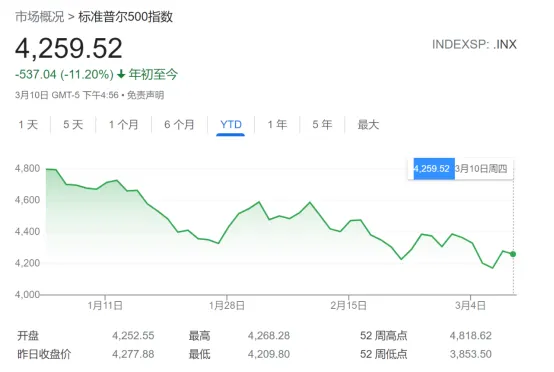Click the 年初至今 label
This screenshot has height=372, width=554.
pos(153,74)
